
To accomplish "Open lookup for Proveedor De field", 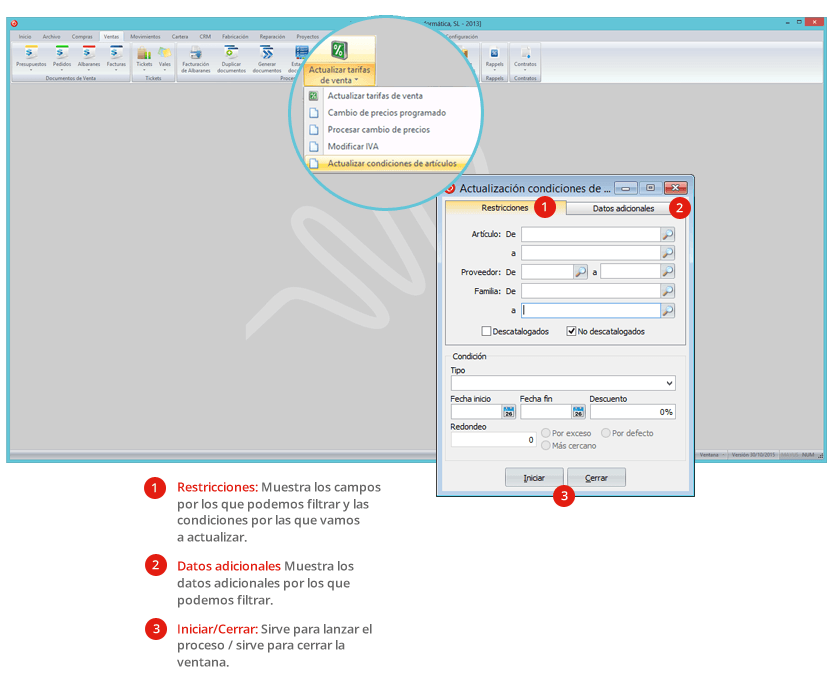I will pos(580,271).
